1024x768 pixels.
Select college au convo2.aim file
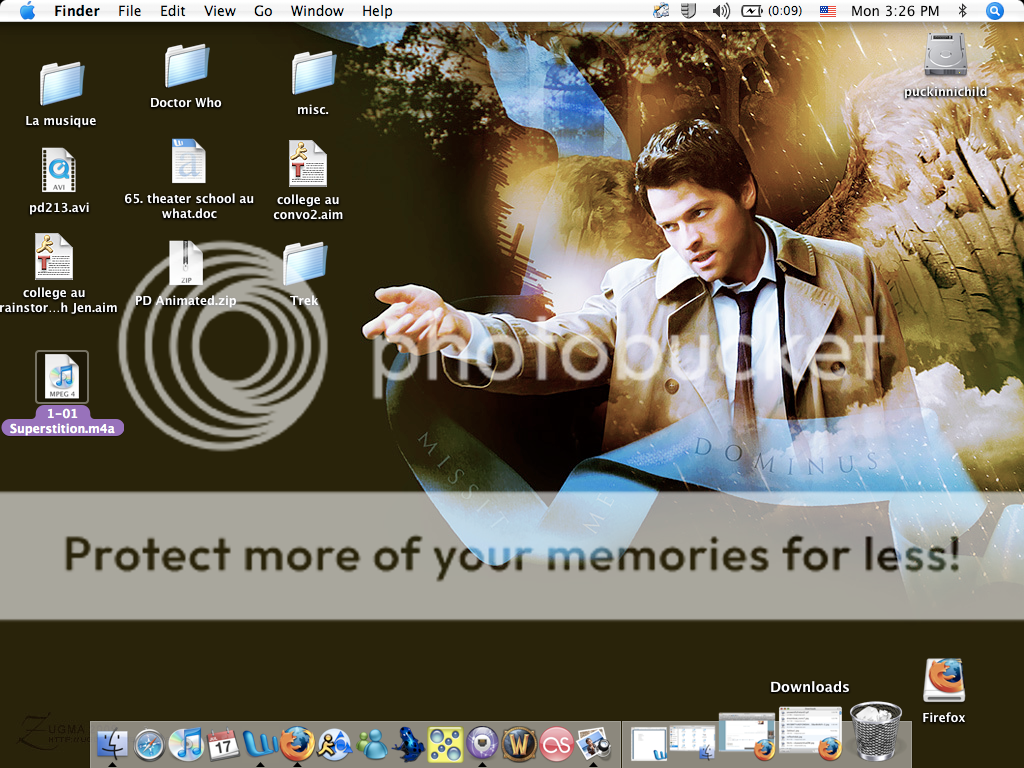(308, 180)
